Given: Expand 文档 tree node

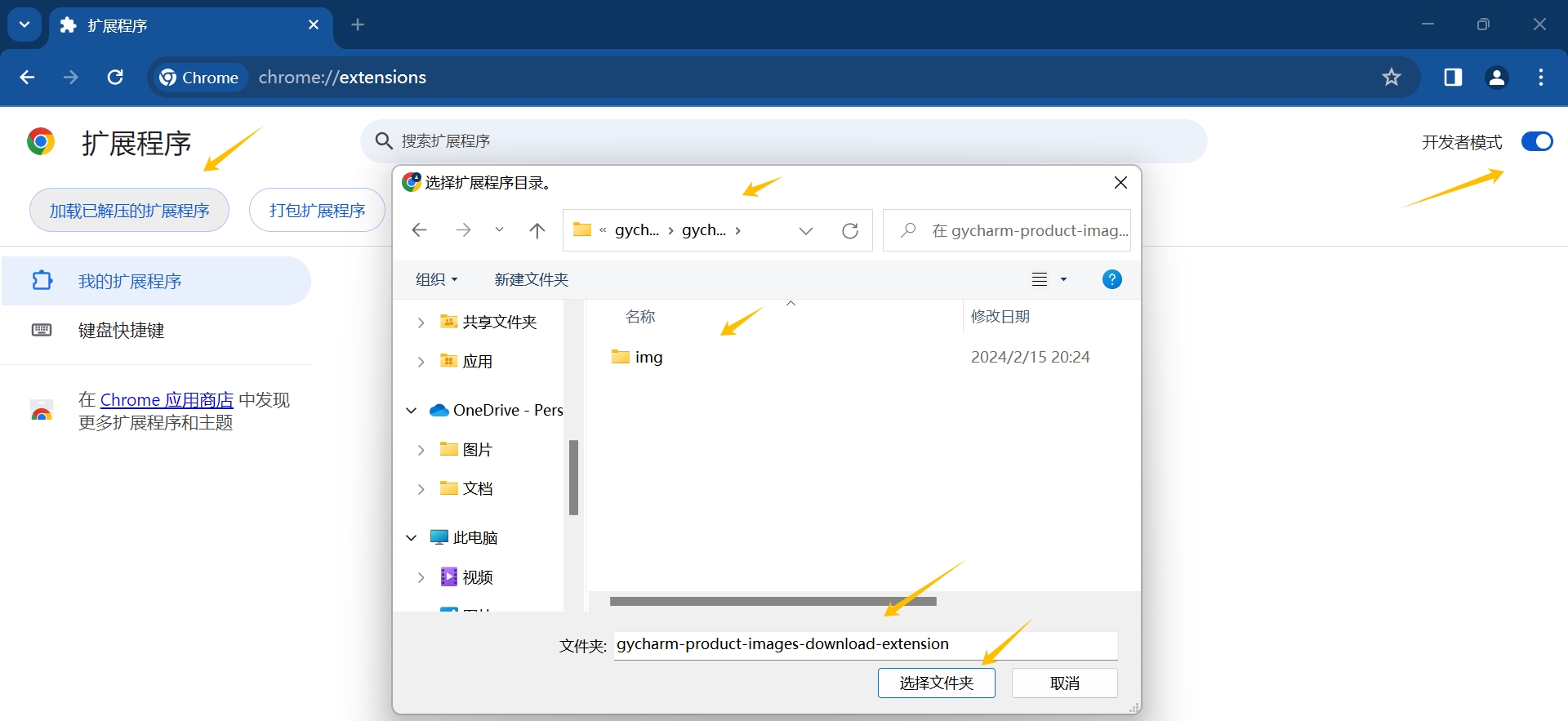Looking at the screenshot, I should (421, 489).
